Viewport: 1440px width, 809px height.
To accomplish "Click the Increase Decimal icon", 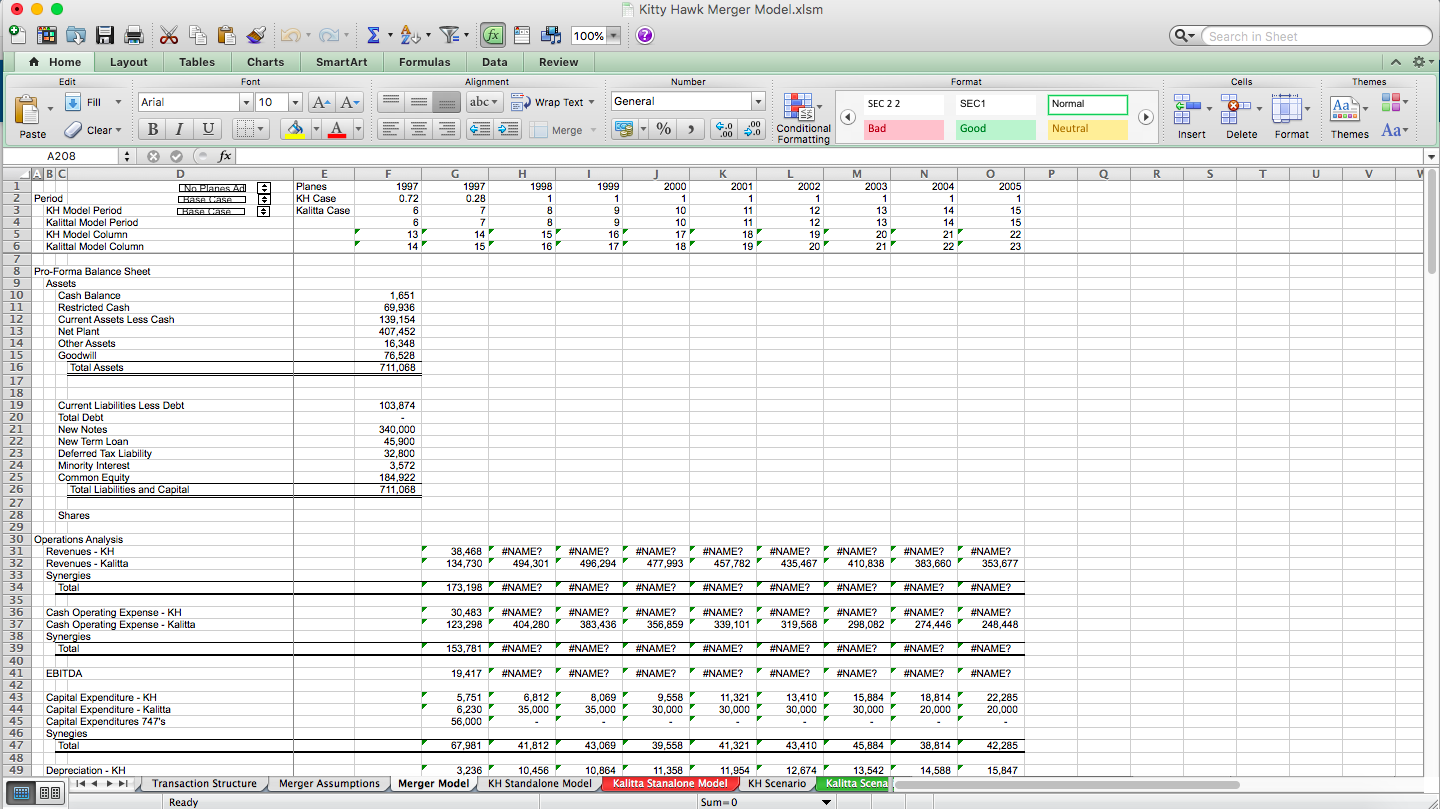I will [722, 129].
